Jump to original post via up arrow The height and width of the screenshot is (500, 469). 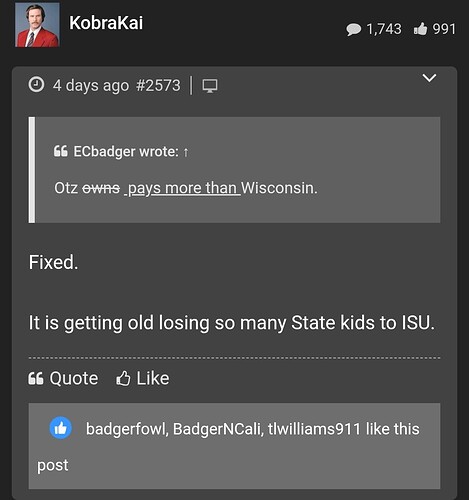click(186, 153)
